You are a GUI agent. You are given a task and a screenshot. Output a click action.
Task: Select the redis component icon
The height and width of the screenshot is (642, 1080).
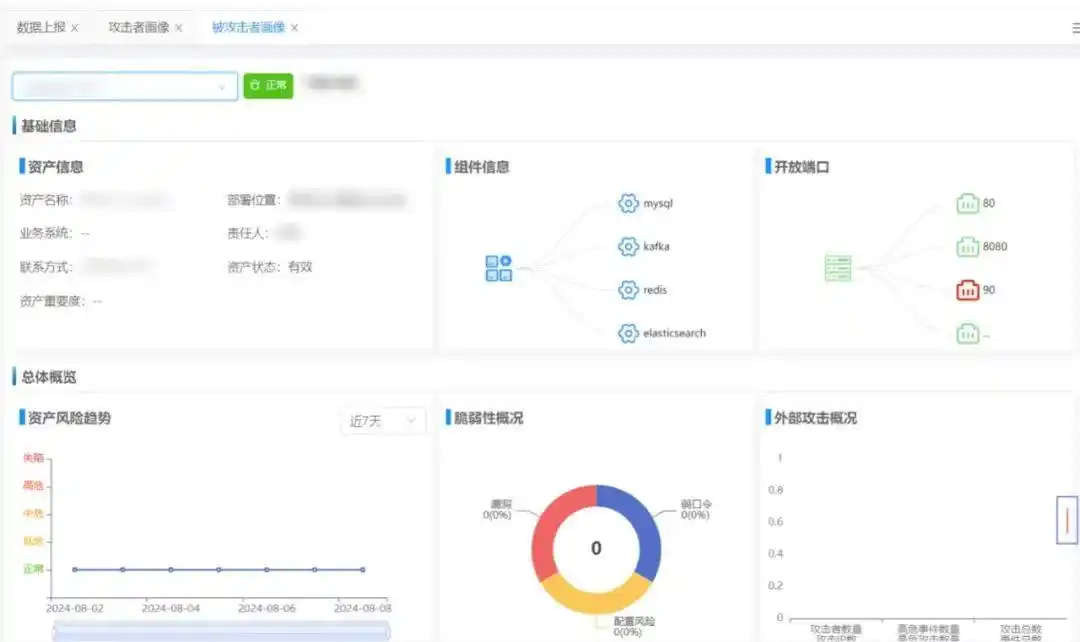tap(628, 289)
